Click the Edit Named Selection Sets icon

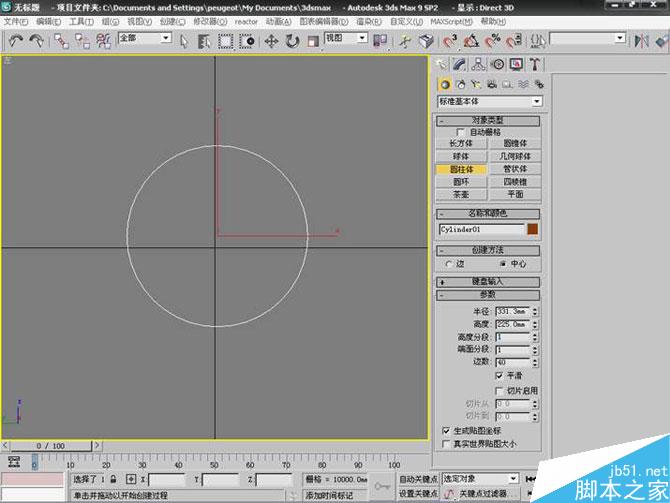[538, 41]
